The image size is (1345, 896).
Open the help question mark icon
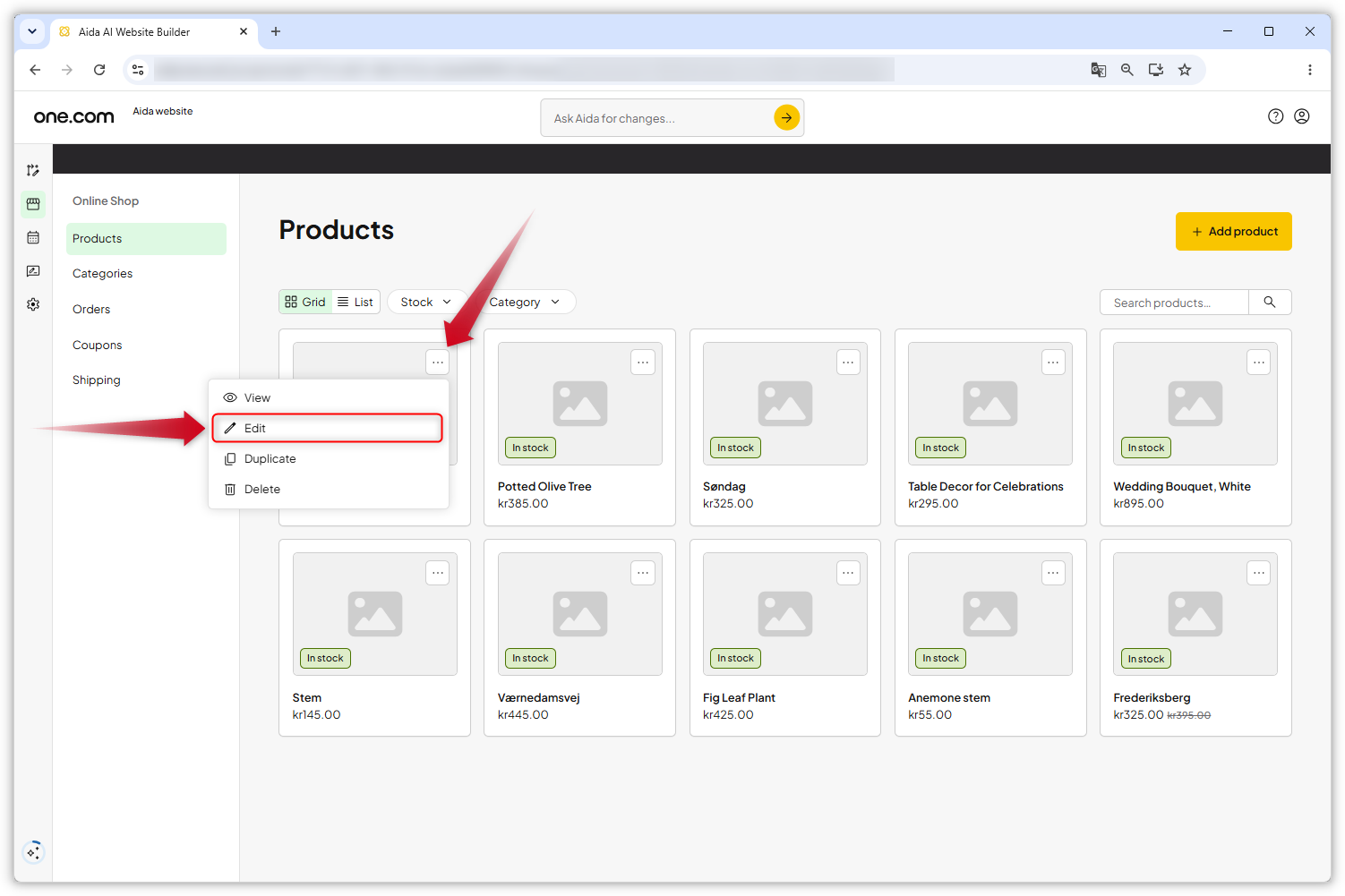(x=1275, y=116)
